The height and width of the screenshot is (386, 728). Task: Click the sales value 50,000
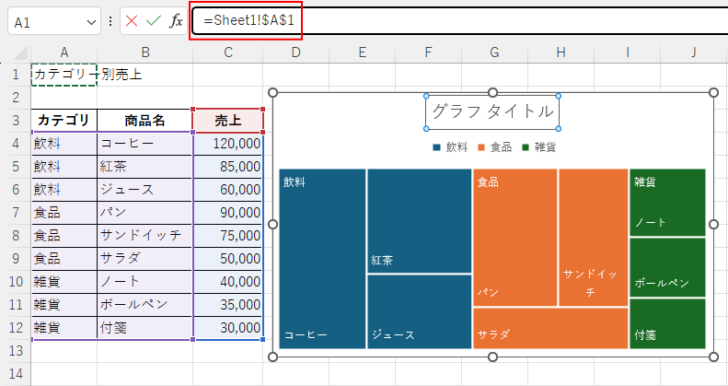pos(228,259)
